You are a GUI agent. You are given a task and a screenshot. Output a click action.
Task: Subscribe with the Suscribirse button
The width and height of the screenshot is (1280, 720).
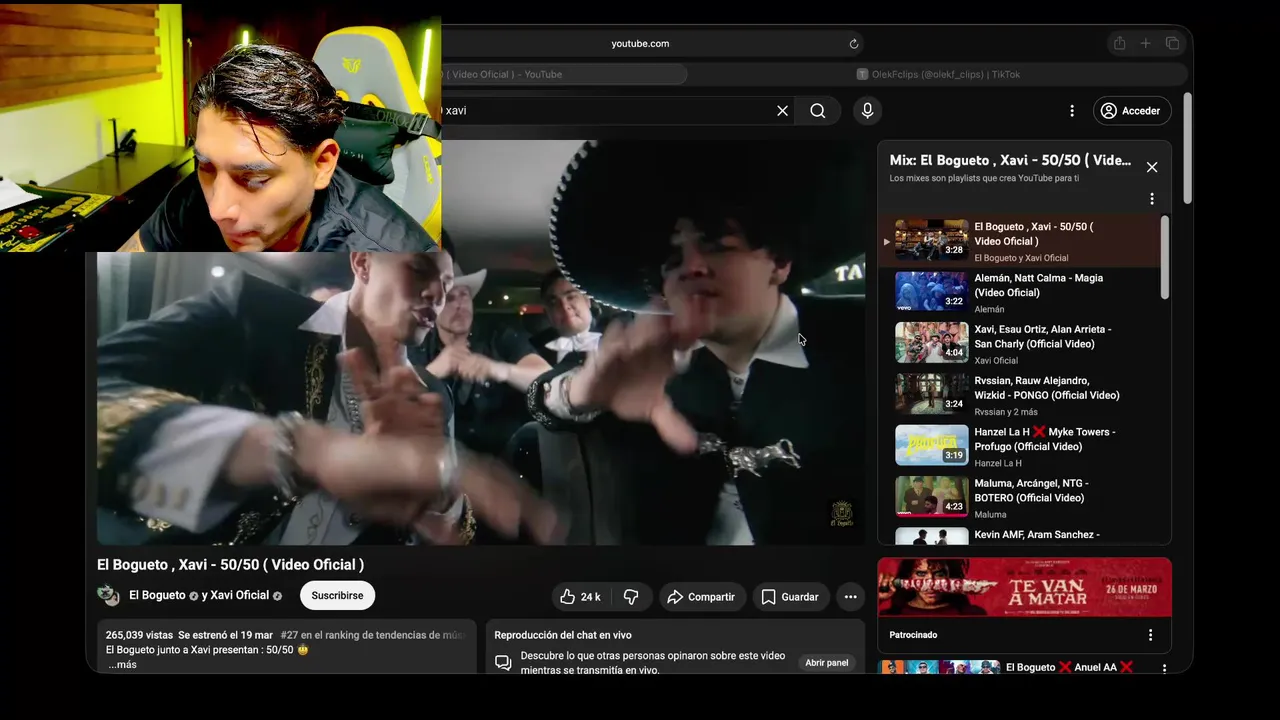[x=337, y=595]
